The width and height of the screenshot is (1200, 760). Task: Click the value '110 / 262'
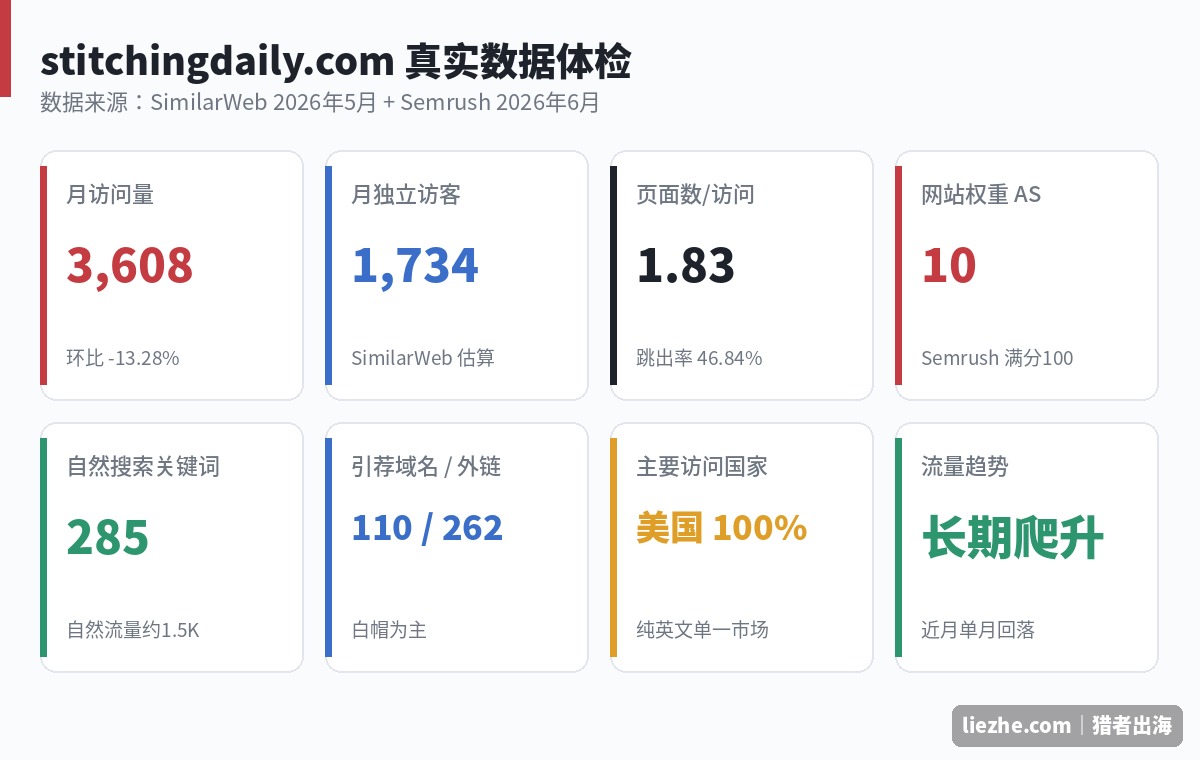427,528
